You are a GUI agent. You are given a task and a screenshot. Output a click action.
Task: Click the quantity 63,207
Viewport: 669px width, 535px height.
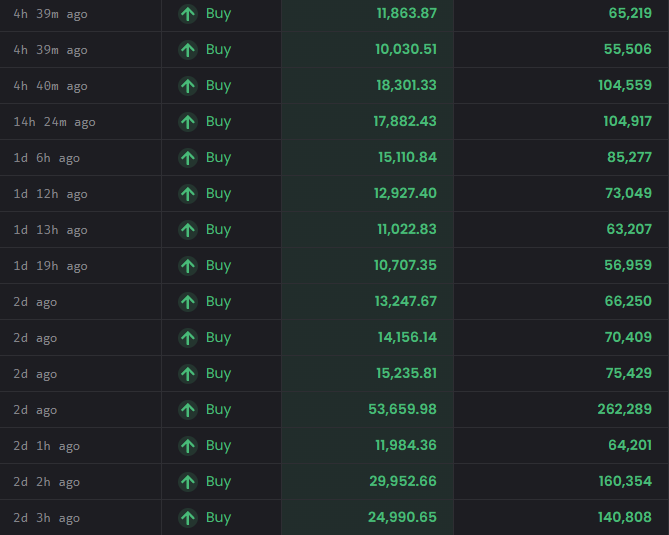click(629, 230)
